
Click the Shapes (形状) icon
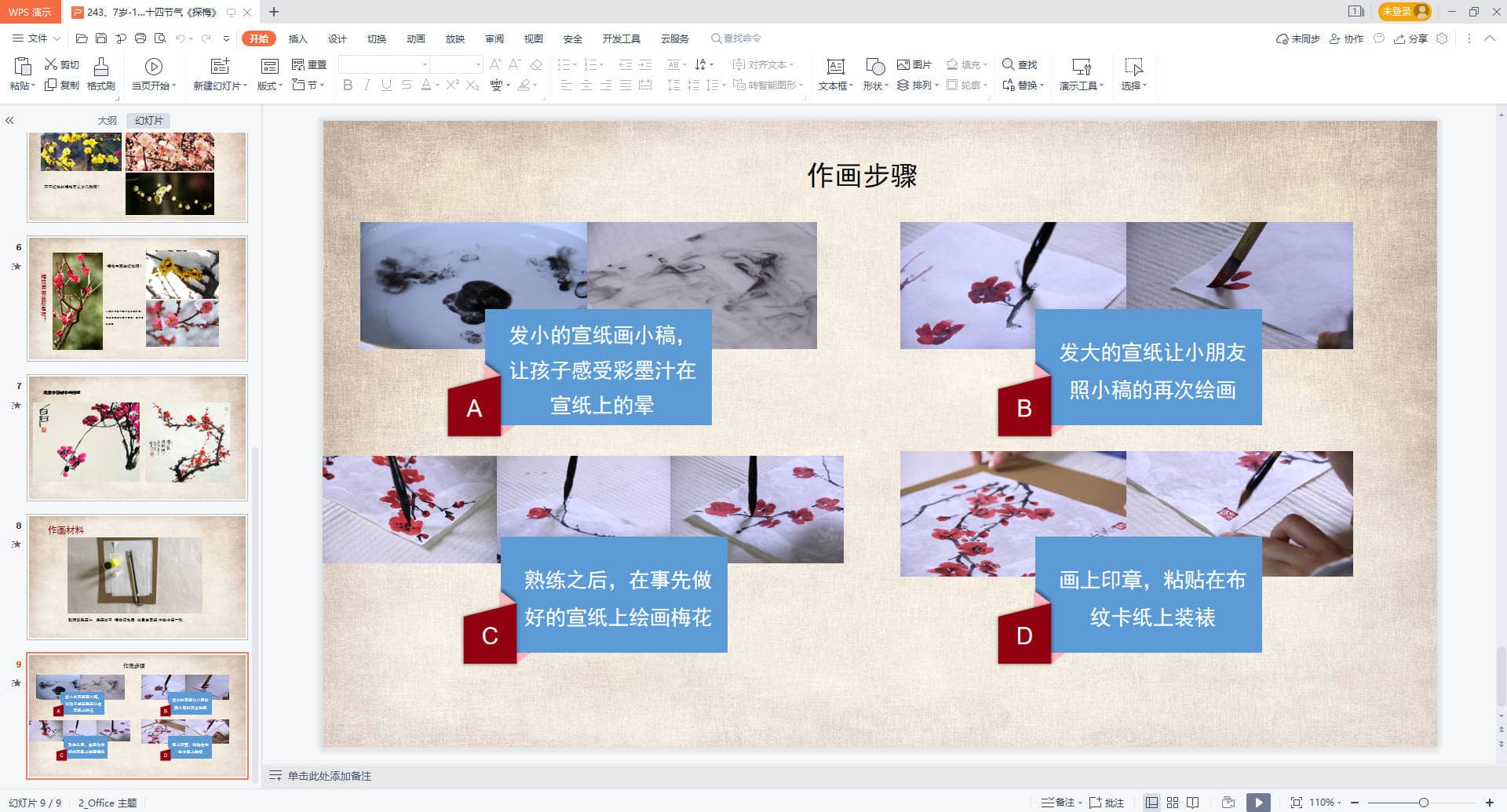click(875, 67)
